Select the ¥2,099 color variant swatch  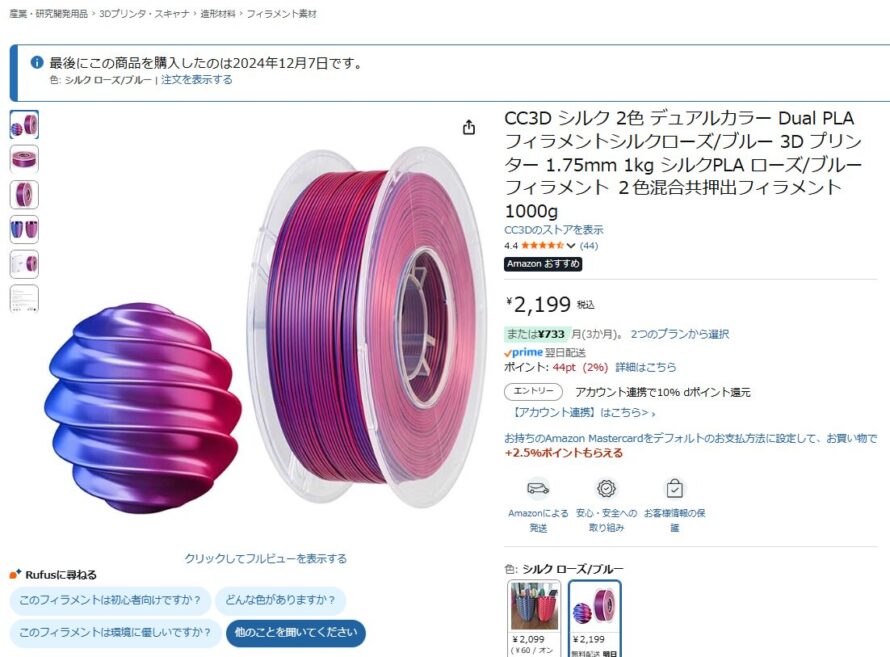point(535,618)
